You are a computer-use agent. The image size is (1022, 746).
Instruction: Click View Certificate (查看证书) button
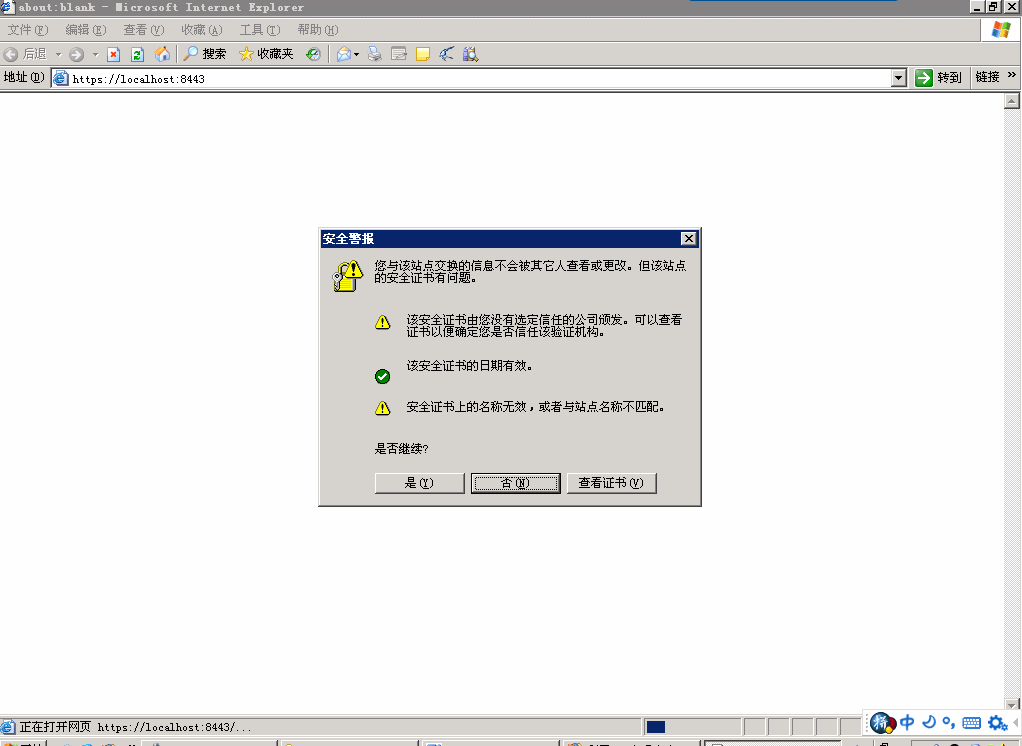(611, 483)
